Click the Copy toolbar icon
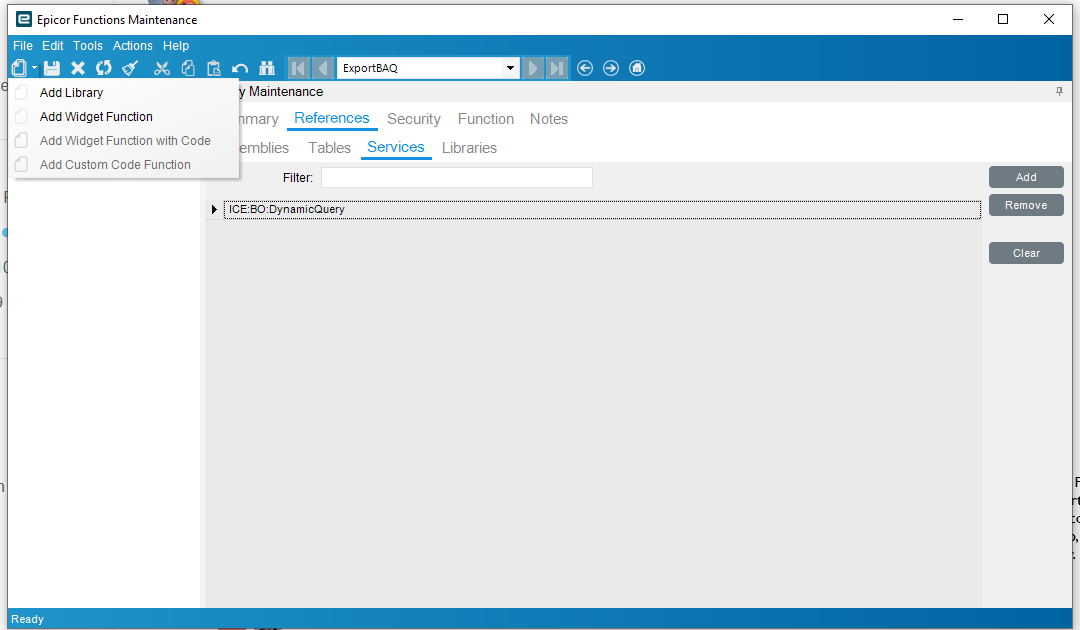 pyautogui.click(x=188, y=68)
